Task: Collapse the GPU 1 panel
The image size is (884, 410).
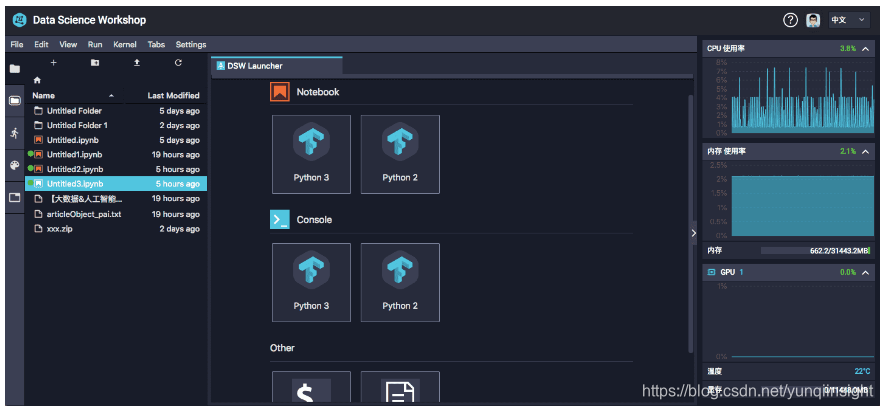Action: (865, 272)
